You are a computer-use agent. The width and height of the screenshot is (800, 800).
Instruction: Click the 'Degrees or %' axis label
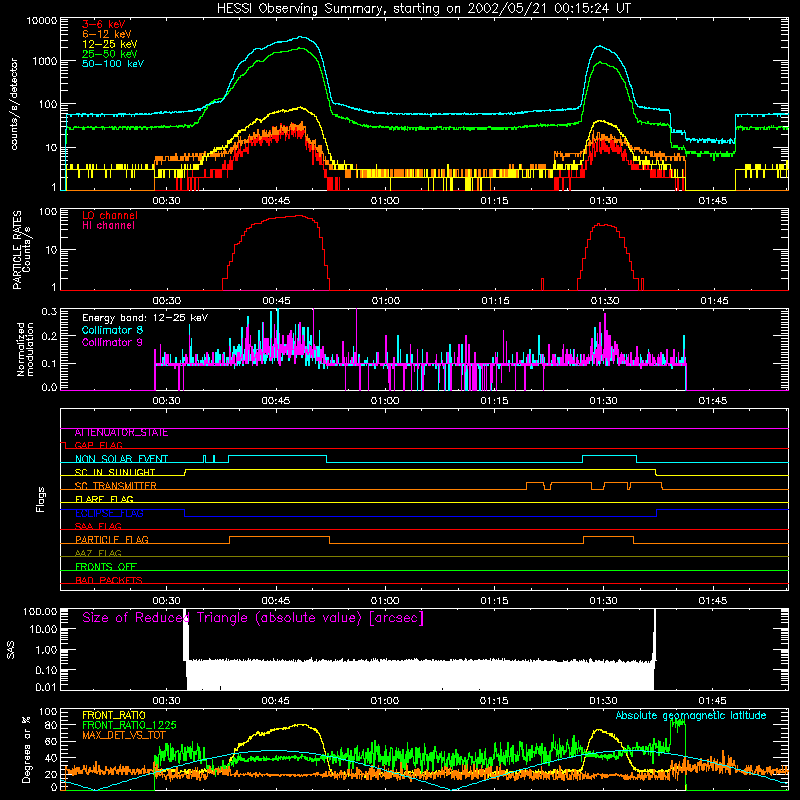(x=26, y=749)
